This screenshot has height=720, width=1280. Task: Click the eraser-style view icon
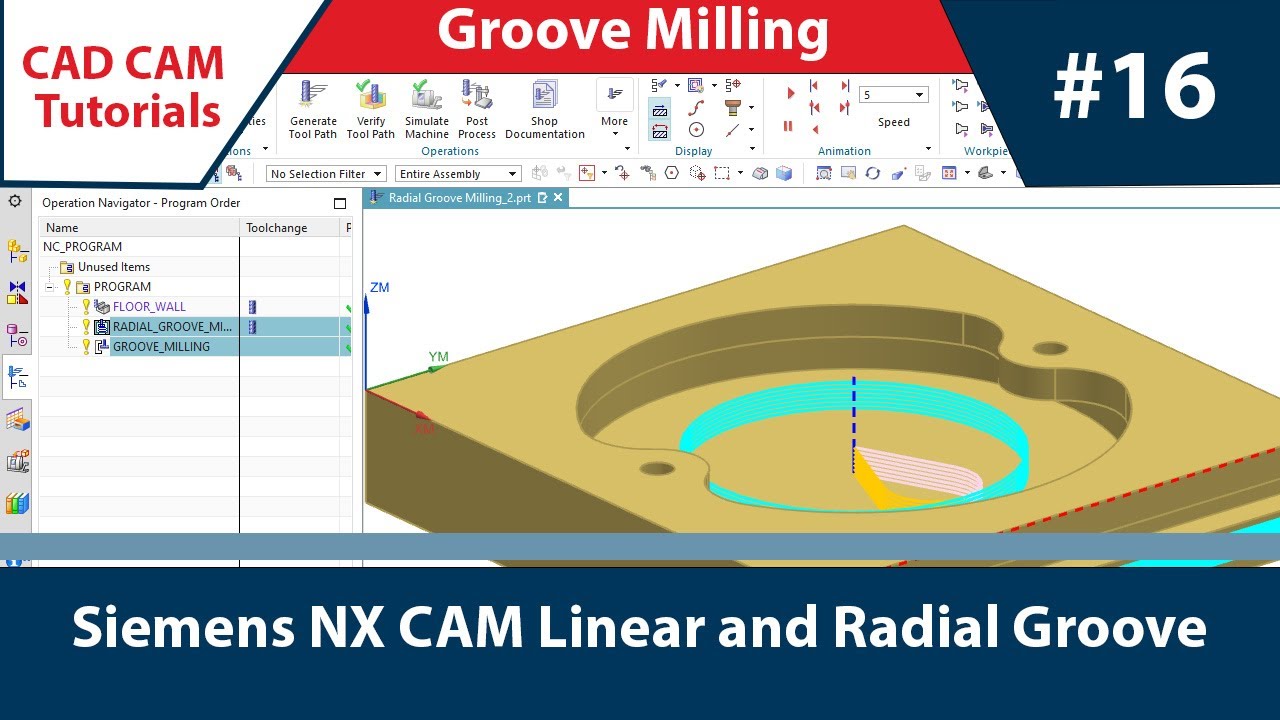(898, 173)
